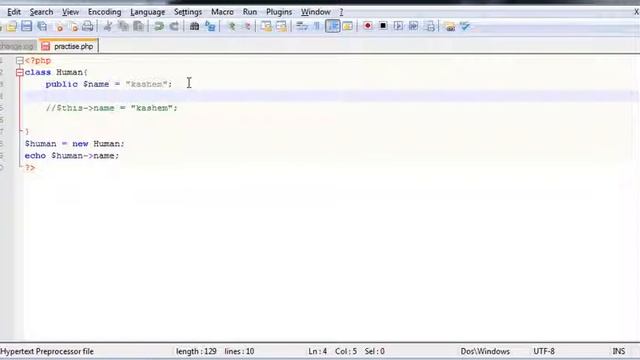Screen dimensions: 640x360
Task: Click the 'public $name = "kashem";' line
Action: coord(109,84)
